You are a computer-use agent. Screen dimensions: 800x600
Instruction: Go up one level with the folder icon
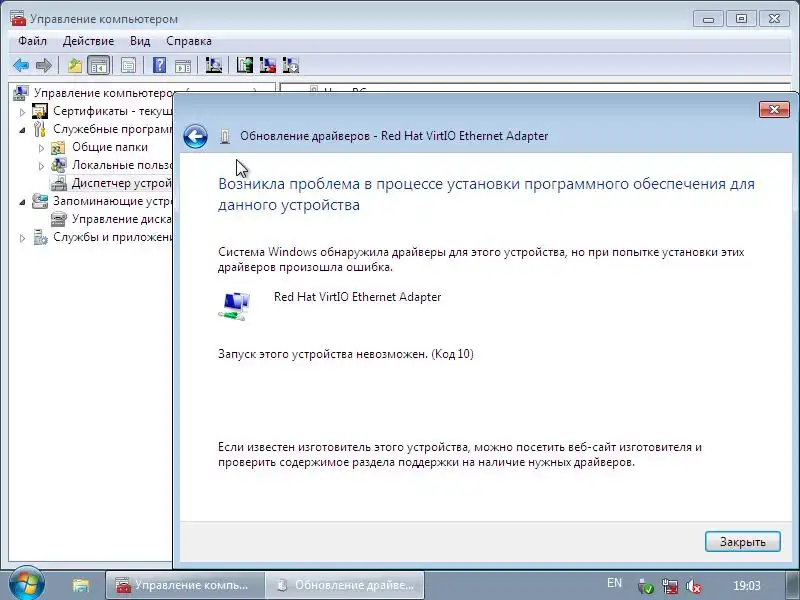tap(75, 65)
